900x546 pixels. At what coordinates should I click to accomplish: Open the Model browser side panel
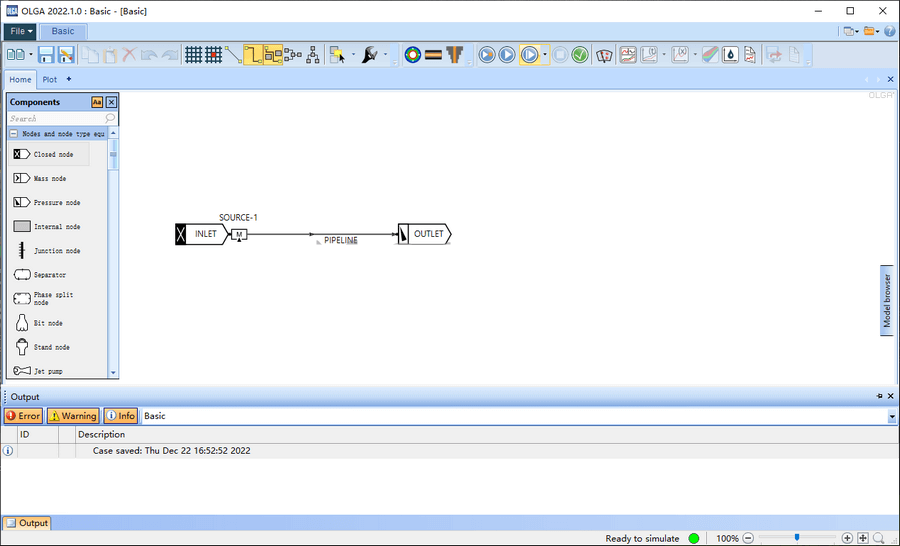(x=886, y=300)
